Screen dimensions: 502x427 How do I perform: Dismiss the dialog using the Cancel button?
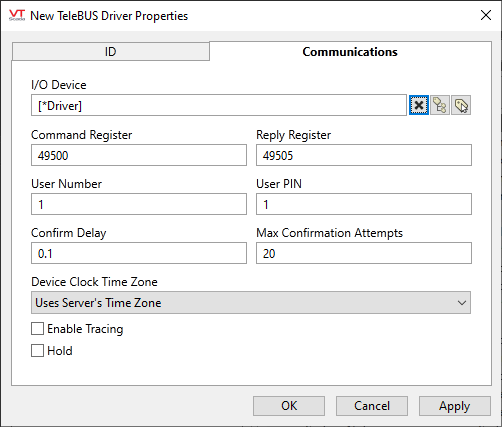(x=372, y=406)
